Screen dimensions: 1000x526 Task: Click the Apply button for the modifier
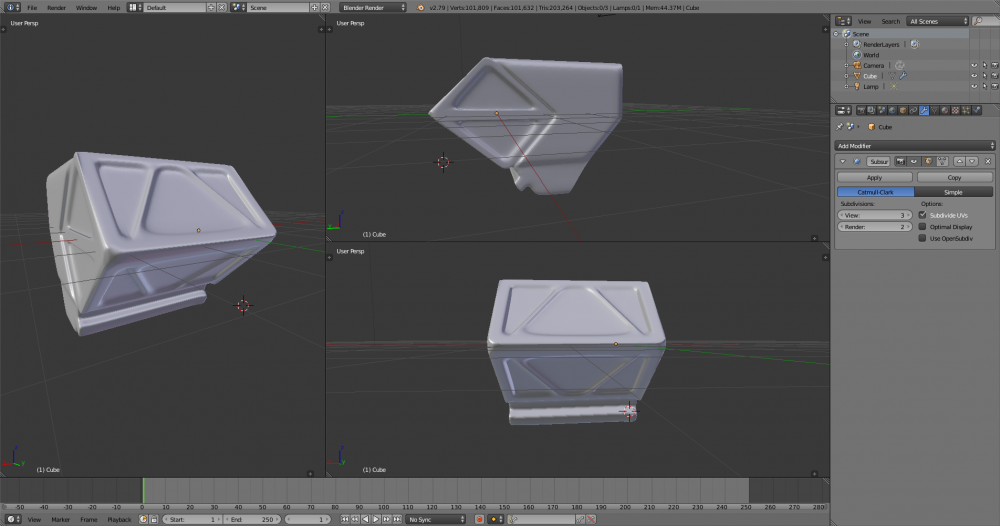click(x=874, y=177)
